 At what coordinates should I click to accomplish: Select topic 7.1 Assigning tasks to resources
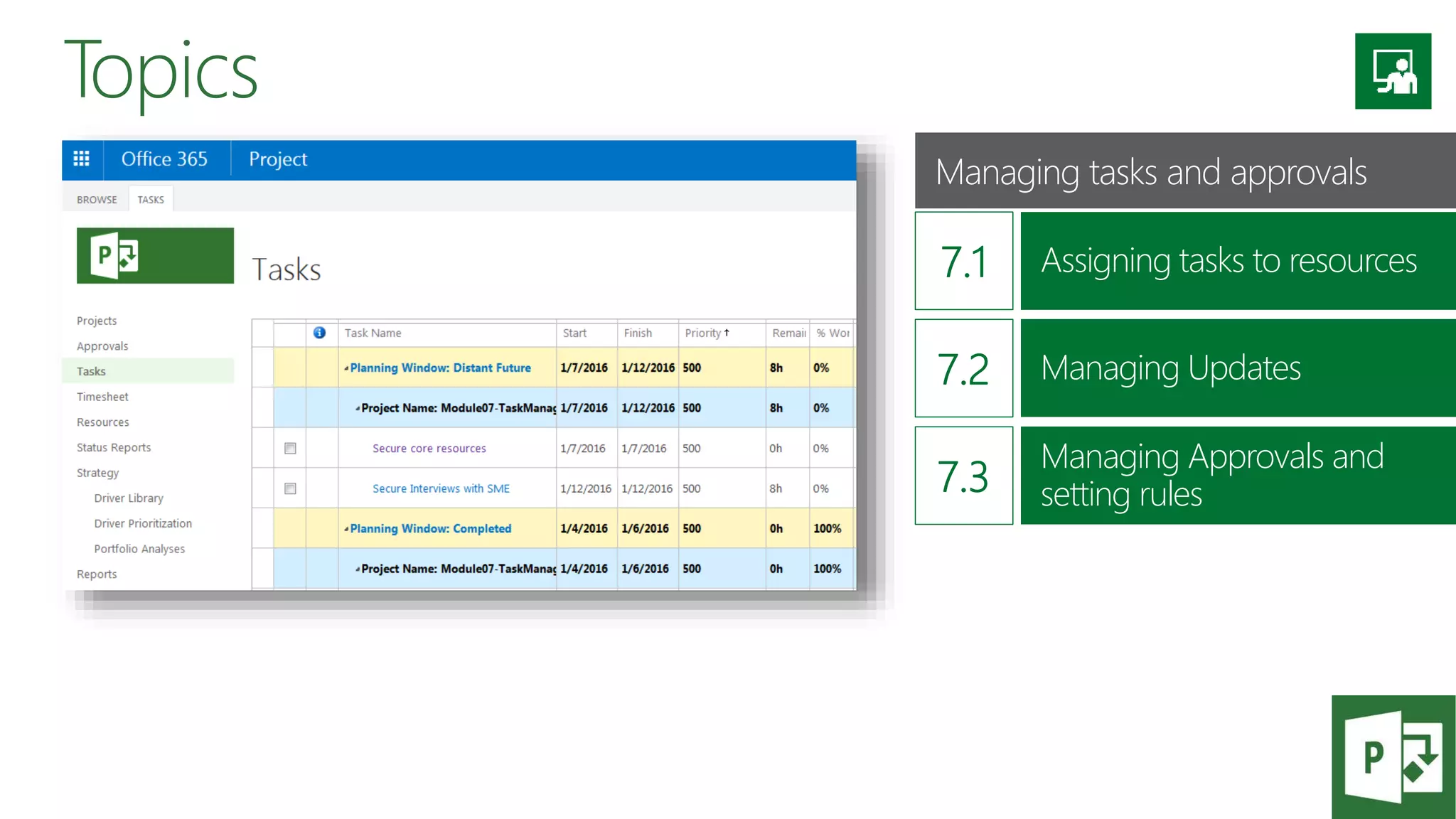click(1238, 261)
